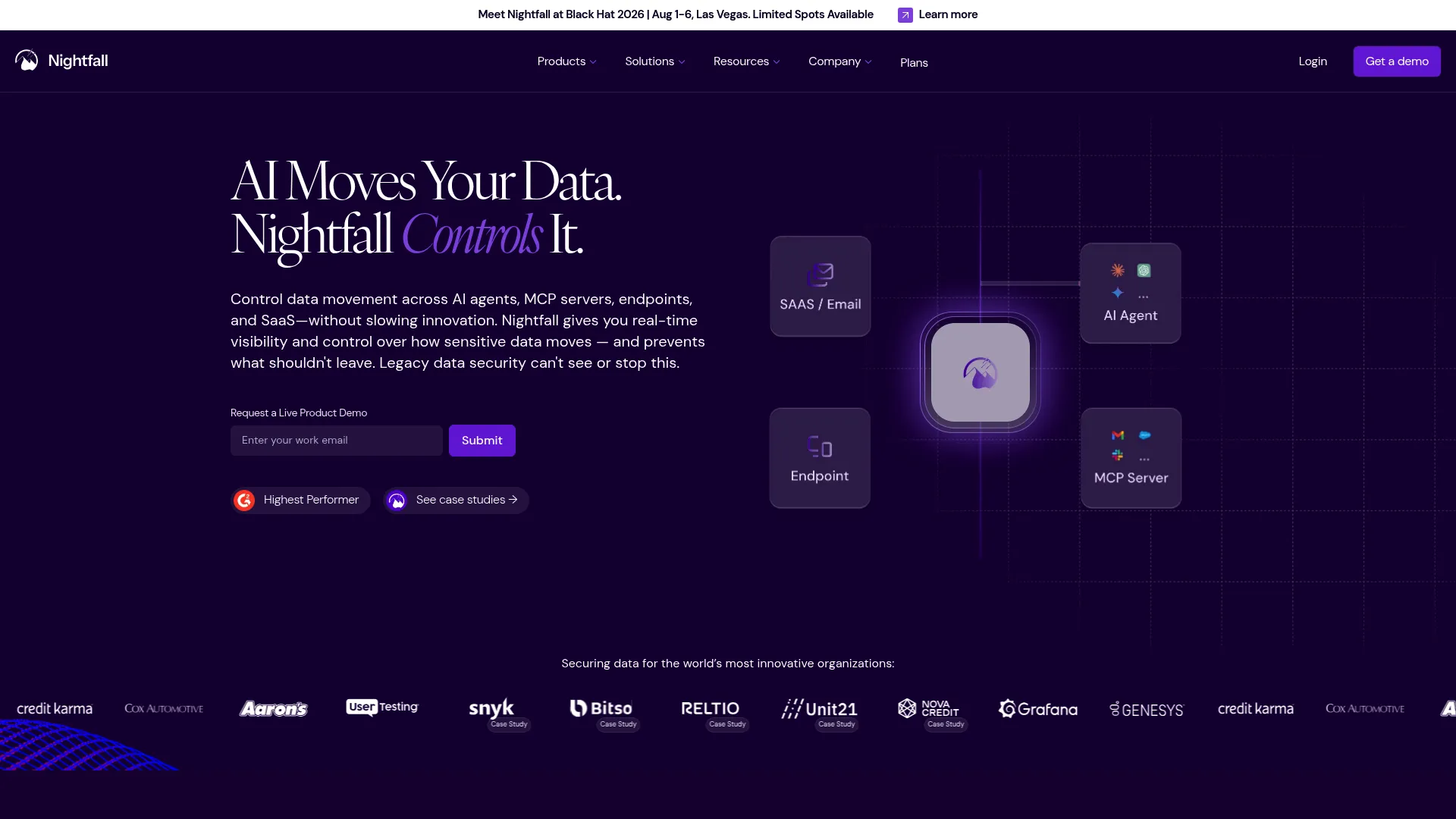
Task: Click the Snyk logo
Action: coord(491,708)
